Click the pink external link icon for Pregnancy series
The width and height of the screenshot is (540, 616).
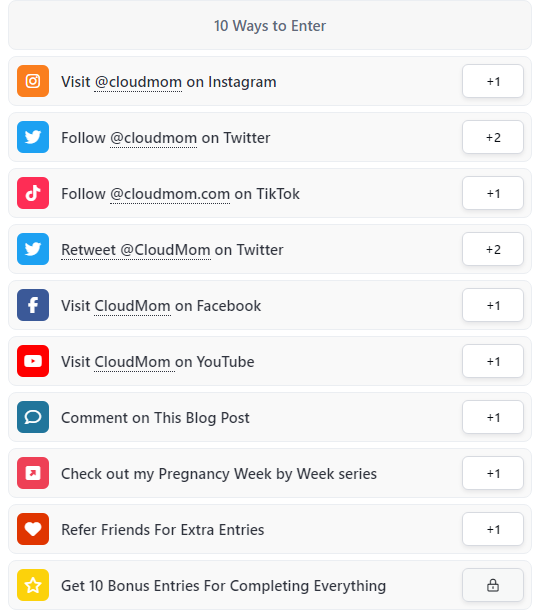(33, 473)
